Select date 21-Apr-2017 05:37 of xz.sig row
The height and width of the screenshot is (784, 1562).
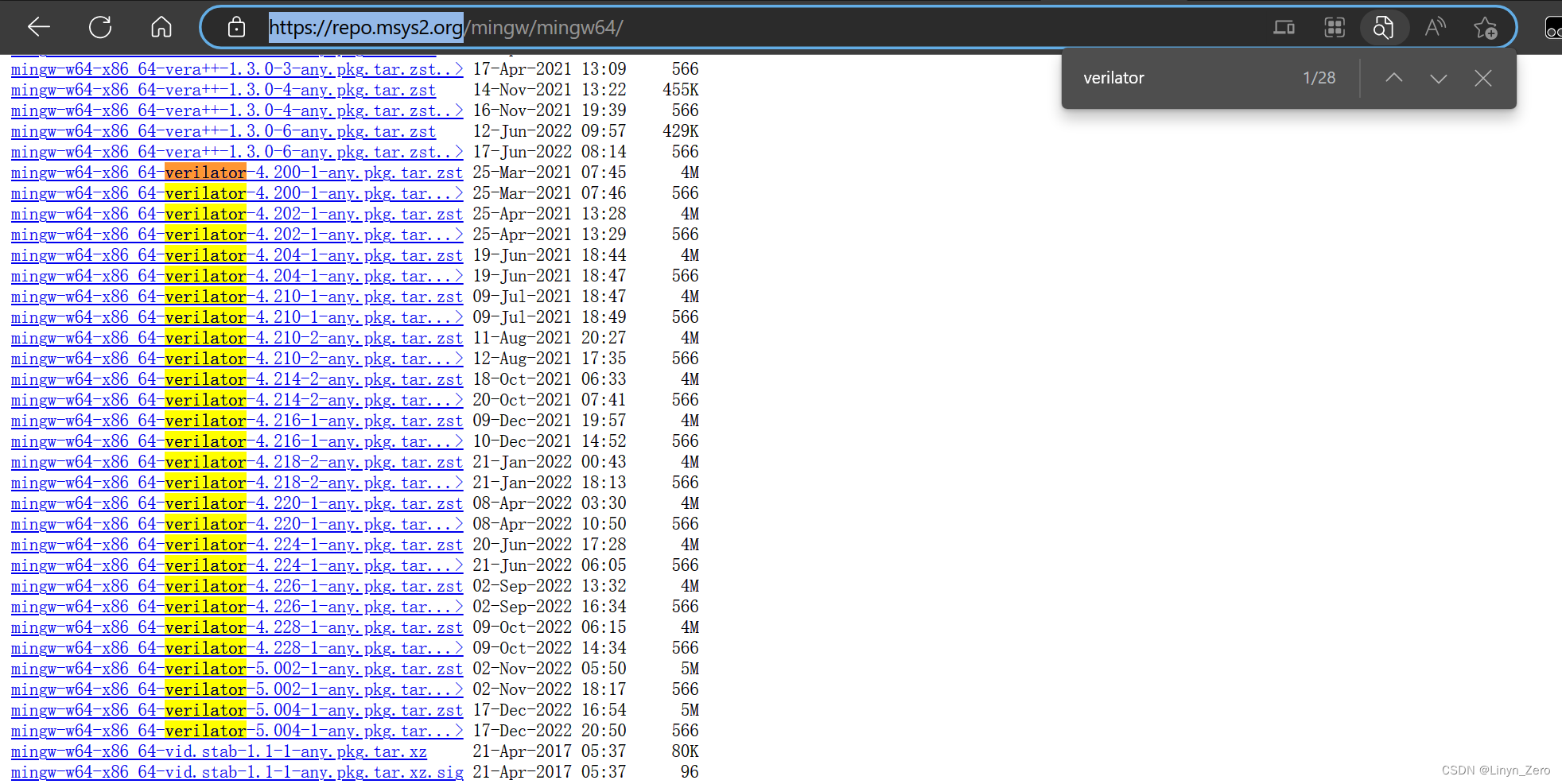pyautogui.click(x=550, y=772)
